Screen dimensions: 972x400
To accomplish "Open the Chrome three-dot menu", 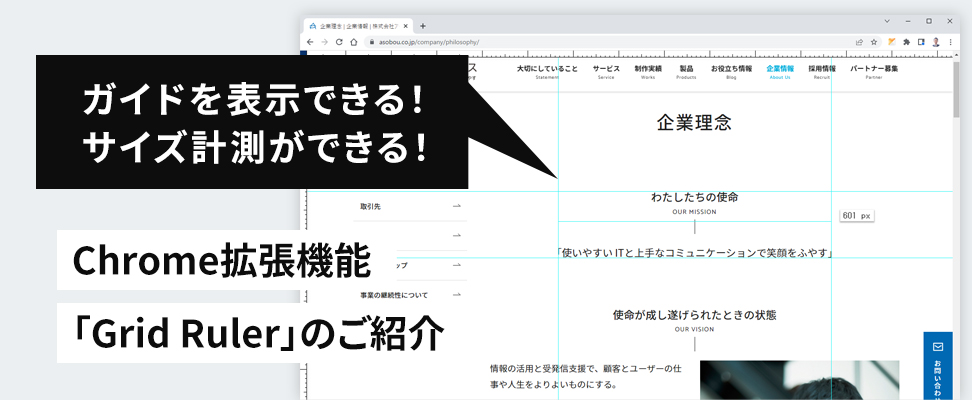I will point(951,42).
